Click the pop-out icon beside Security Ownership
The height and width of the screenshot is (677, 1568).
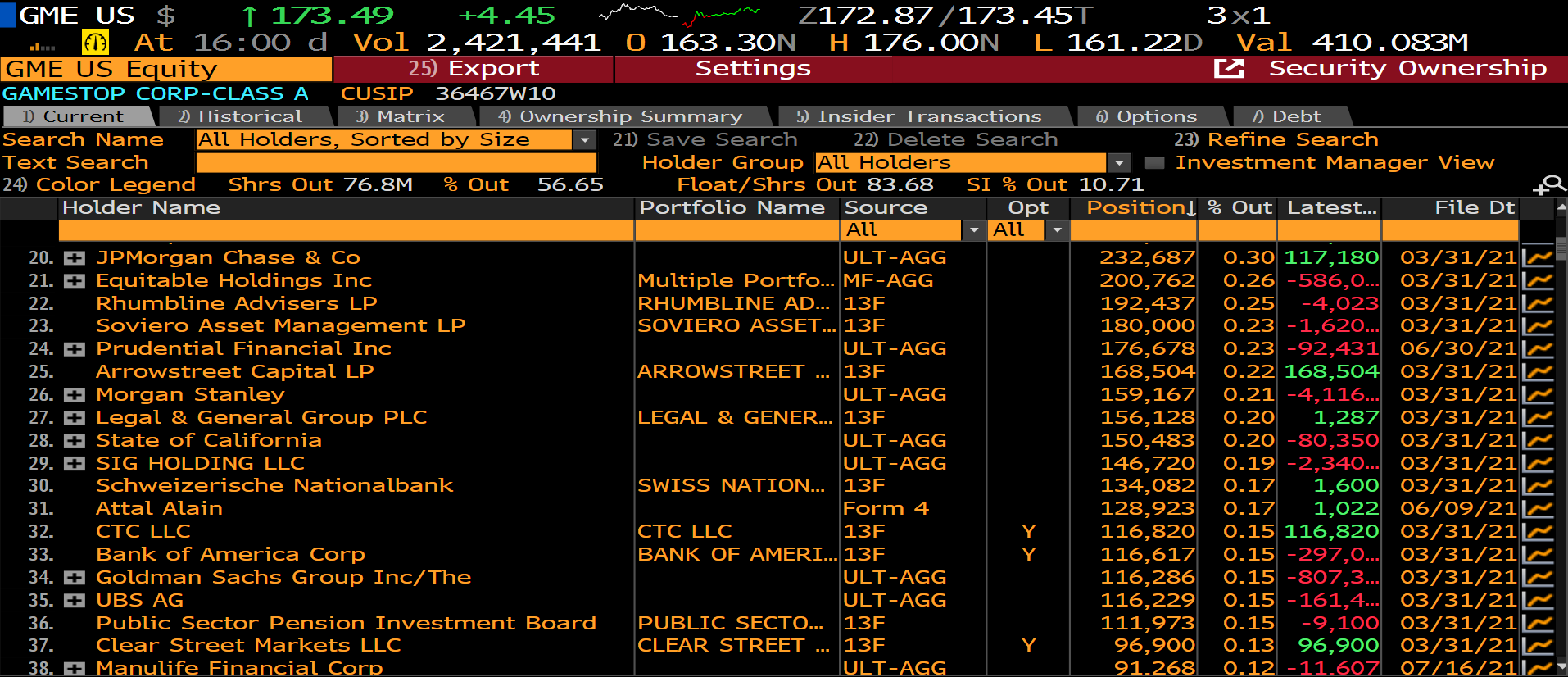[1228, 69]
